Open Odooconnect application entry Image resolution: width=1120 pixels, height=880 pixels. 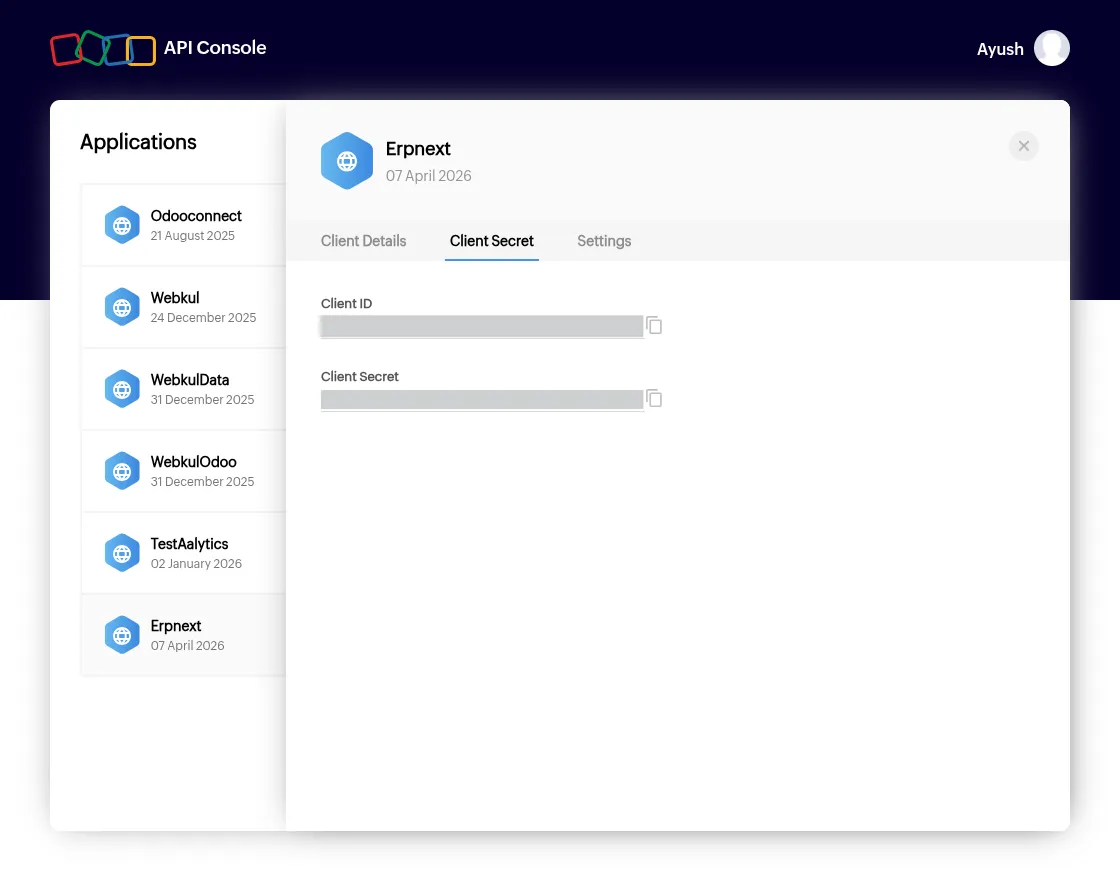pyautogui.click(x=184, y=225)
